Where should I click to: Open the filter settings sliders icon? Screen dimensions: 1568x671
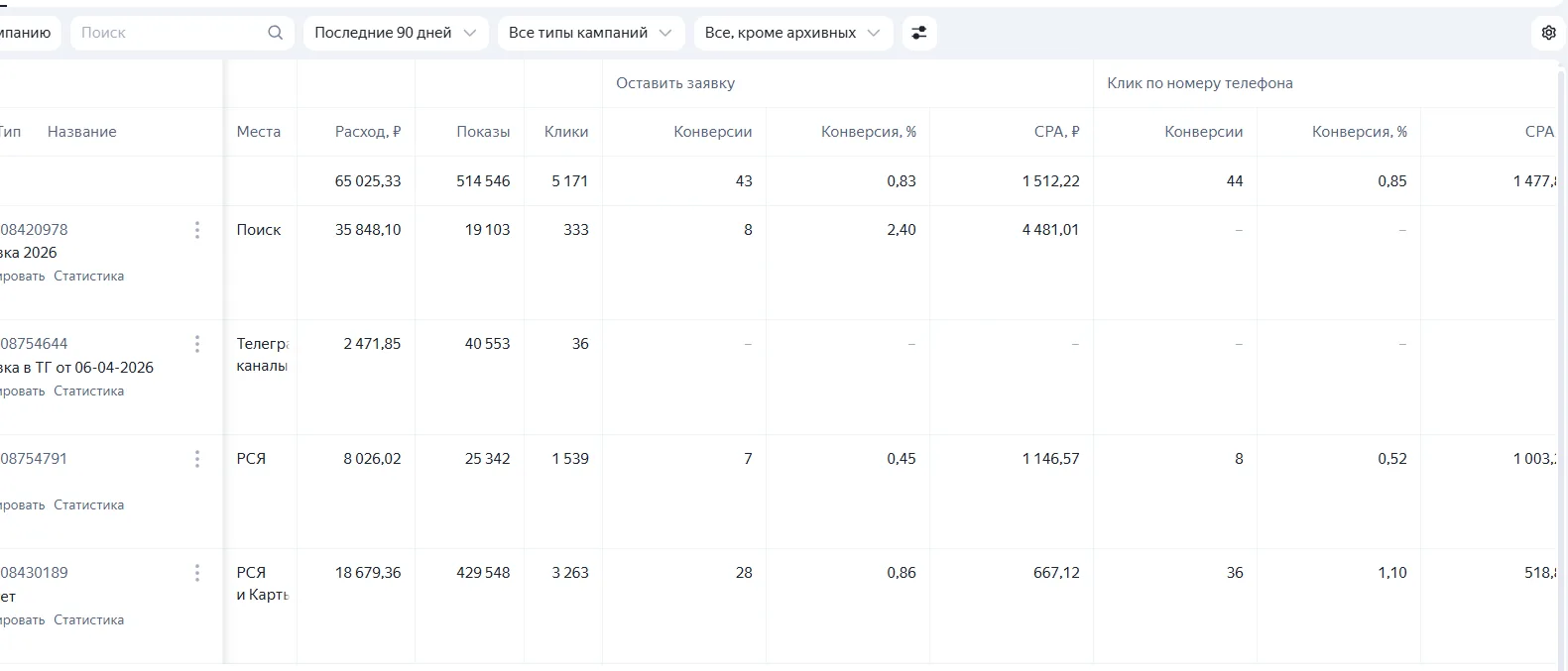pos(919,33)
